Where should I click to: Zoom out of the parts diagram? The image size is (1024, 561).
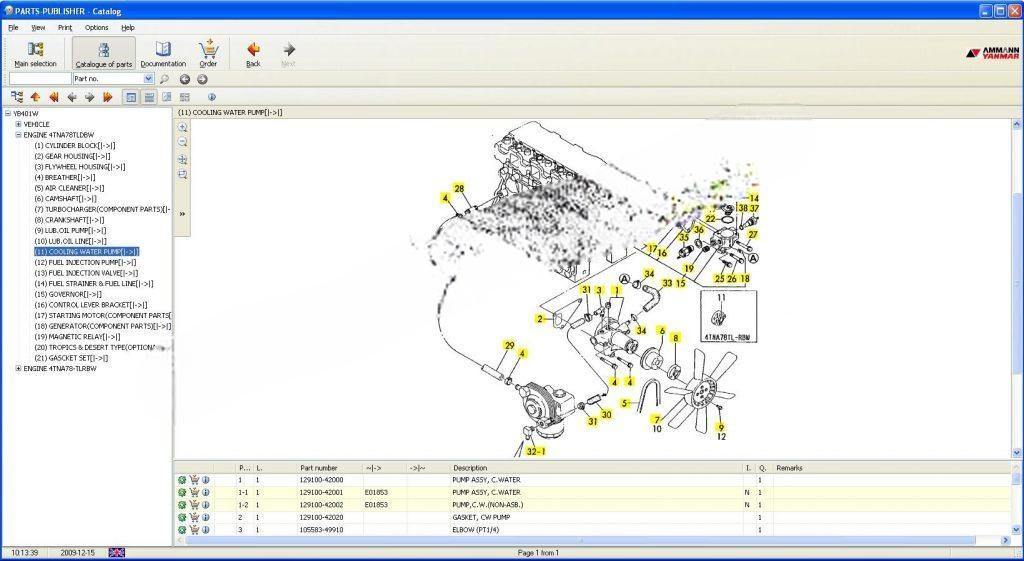183,143
